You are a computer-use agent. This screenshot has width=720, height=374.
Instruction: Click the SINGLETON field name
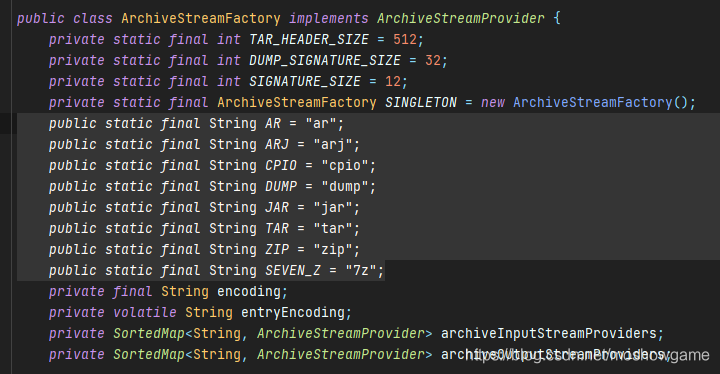coord(421,102)
